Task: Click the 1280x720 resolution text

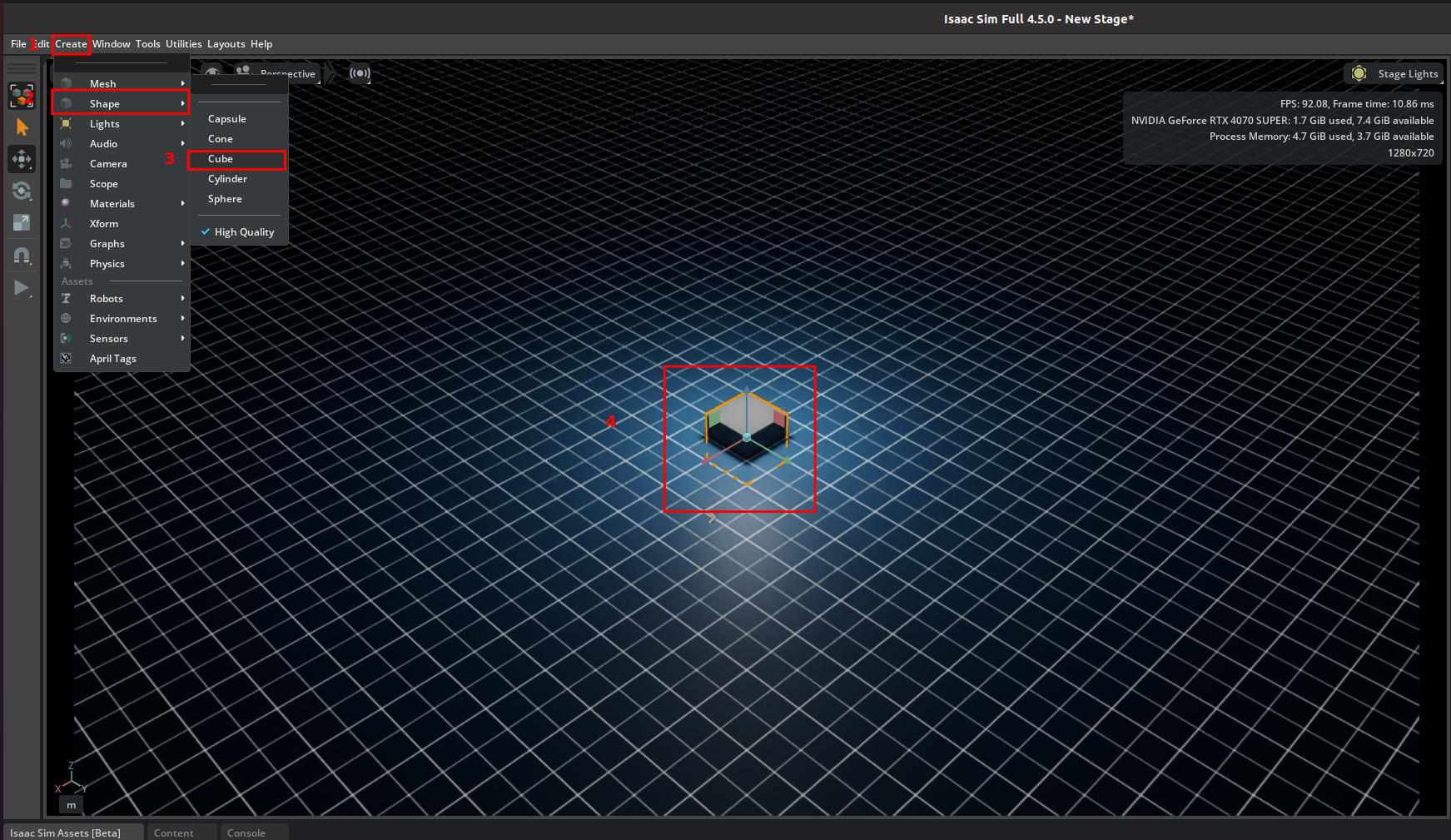Action: pos(1410,153)
